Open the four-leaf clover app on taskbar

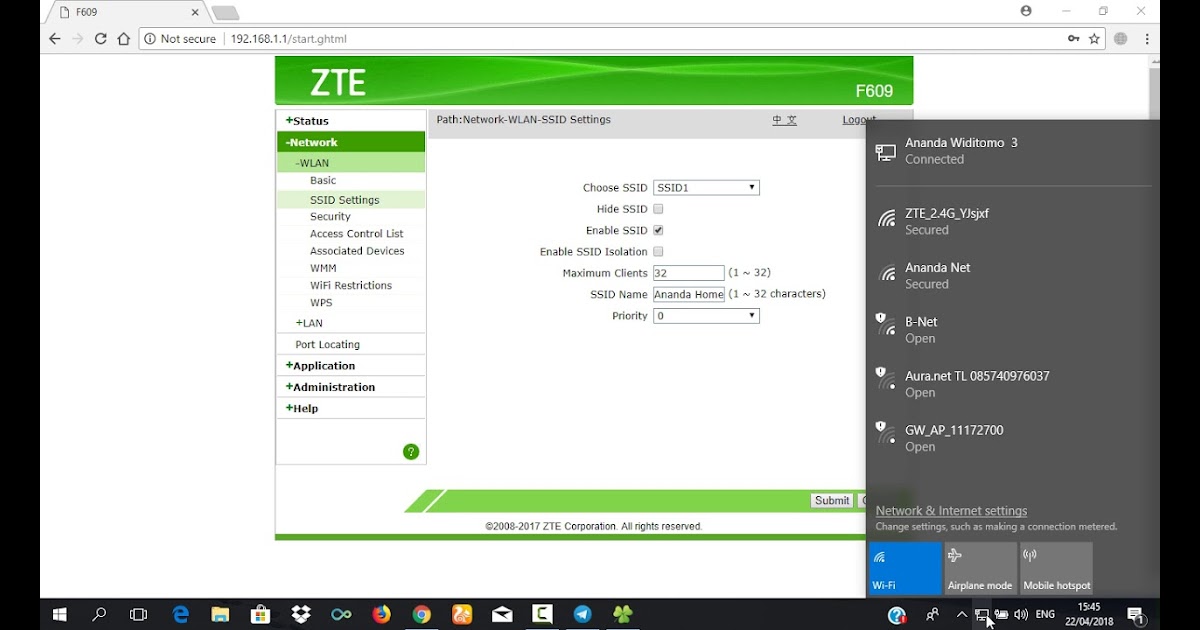(x=622, y=615)
